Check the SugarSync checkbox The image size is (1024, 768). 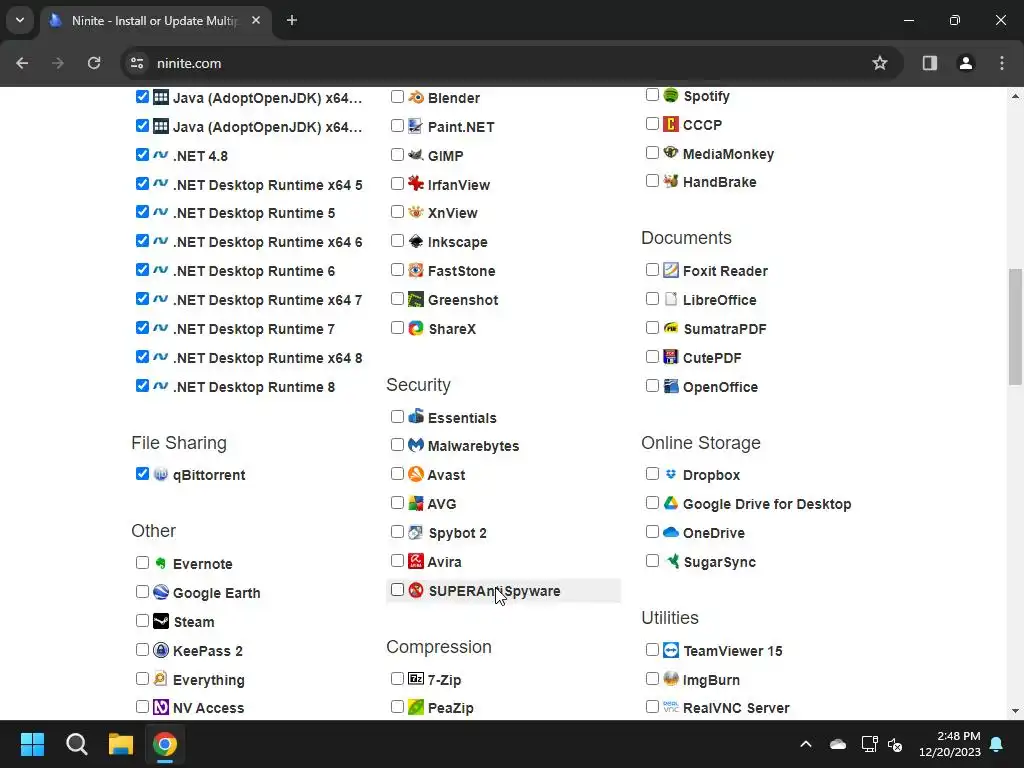652,560
